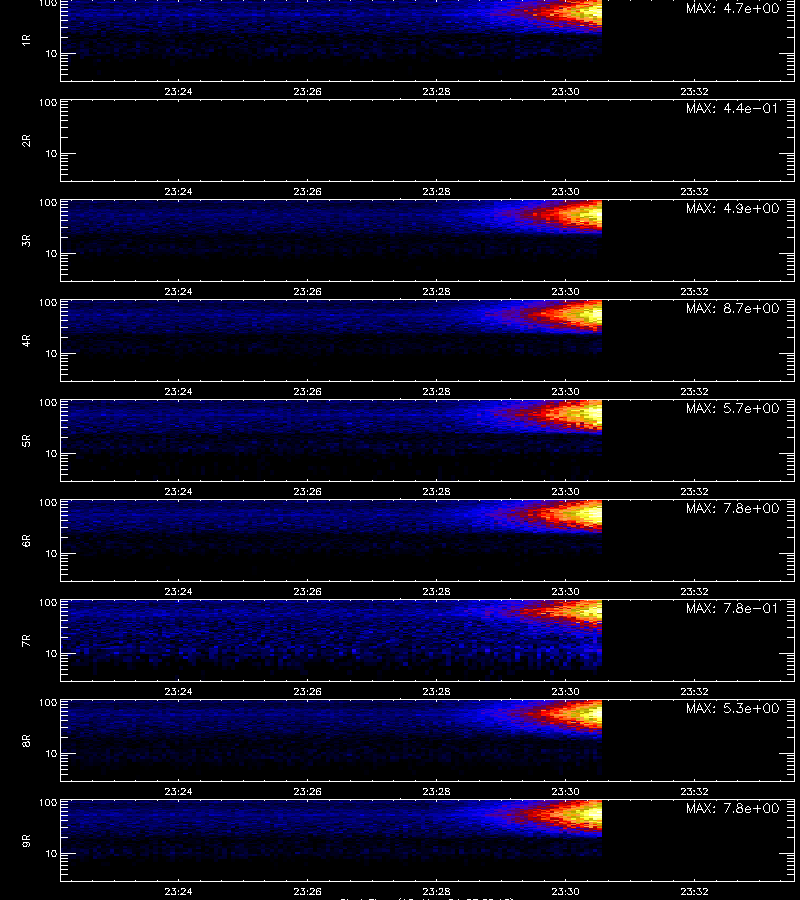Click the 100 y-axis label of panel 9R
This screenshot has width=800, height=900.
click(x=48, y=802)
